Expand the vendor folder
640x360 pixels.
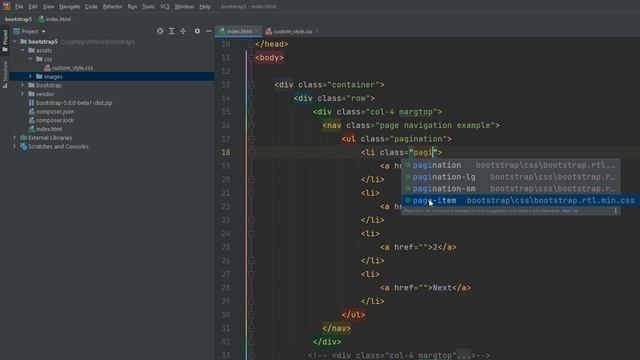pos(22,94)
